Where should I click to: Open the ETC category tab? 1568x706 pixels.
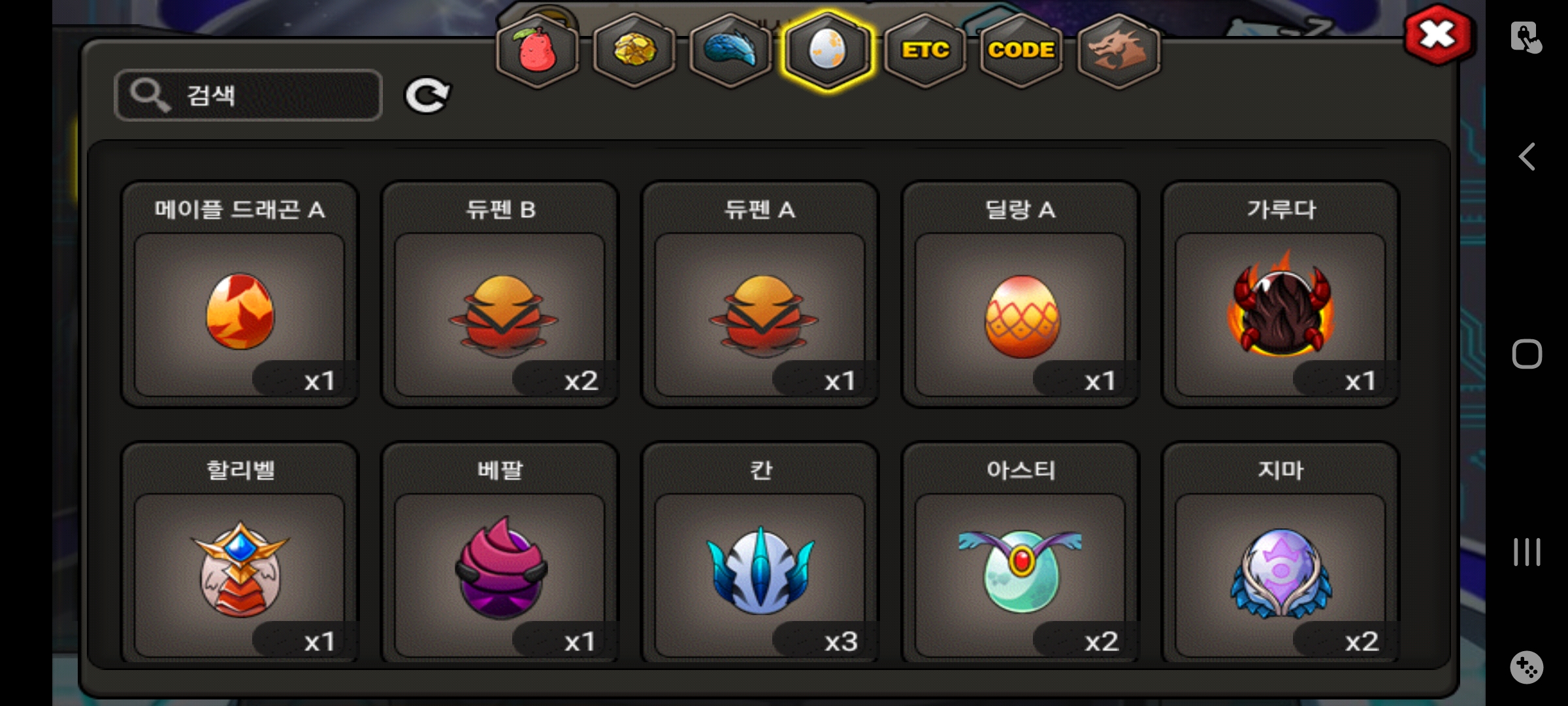click(x=924, y=50)
